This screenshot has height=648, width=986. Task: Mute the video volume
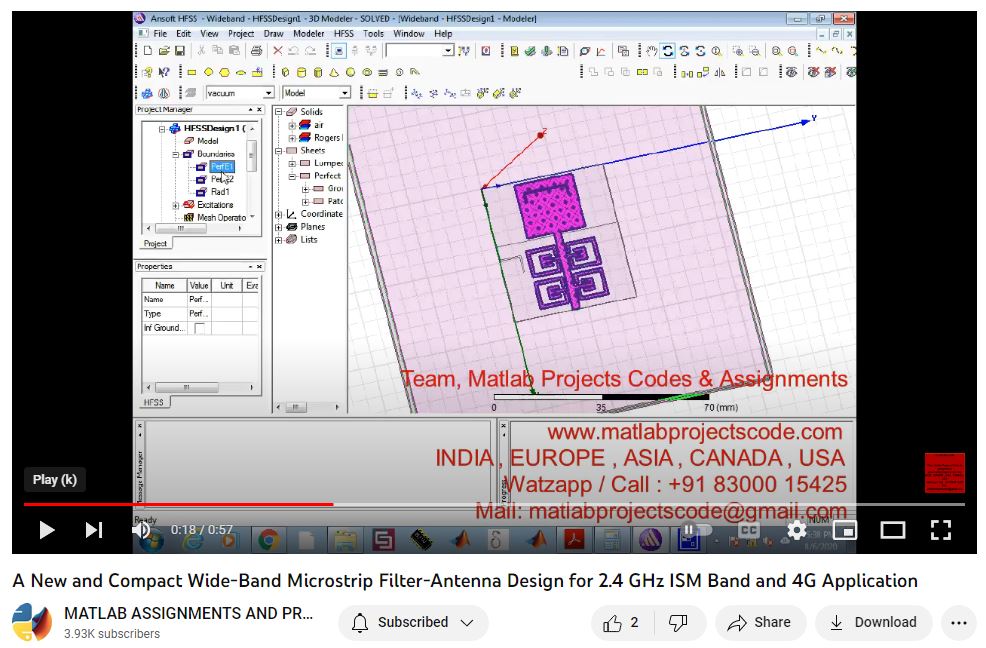click(141, 530)
